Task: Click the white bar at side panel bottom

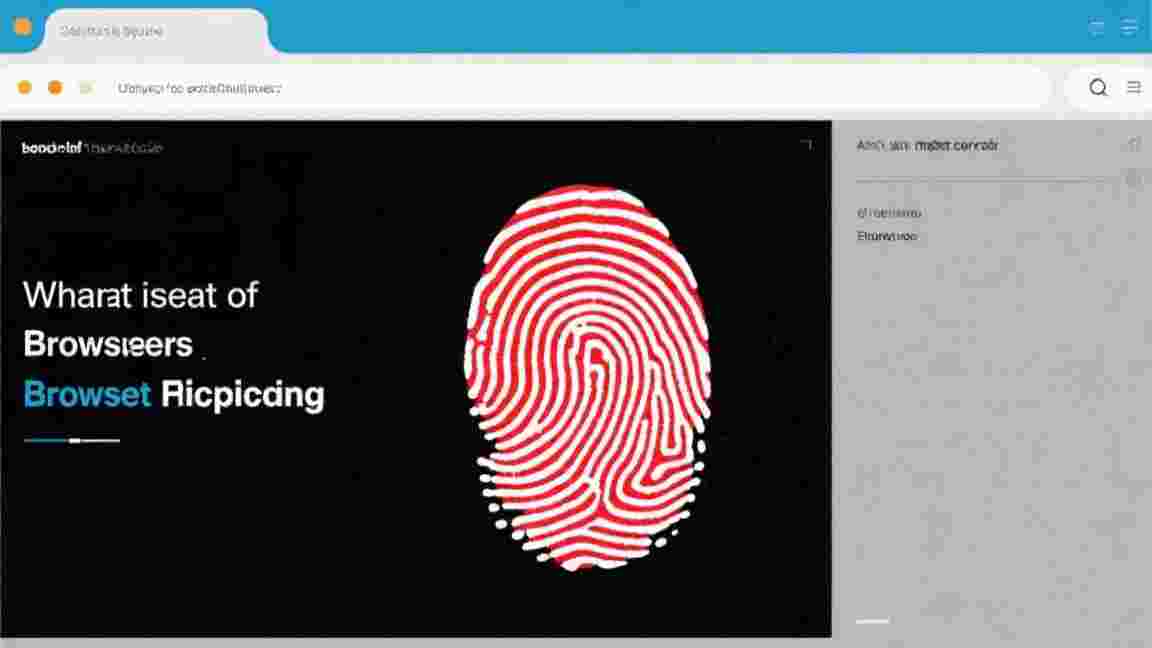Action: (873, 622)
